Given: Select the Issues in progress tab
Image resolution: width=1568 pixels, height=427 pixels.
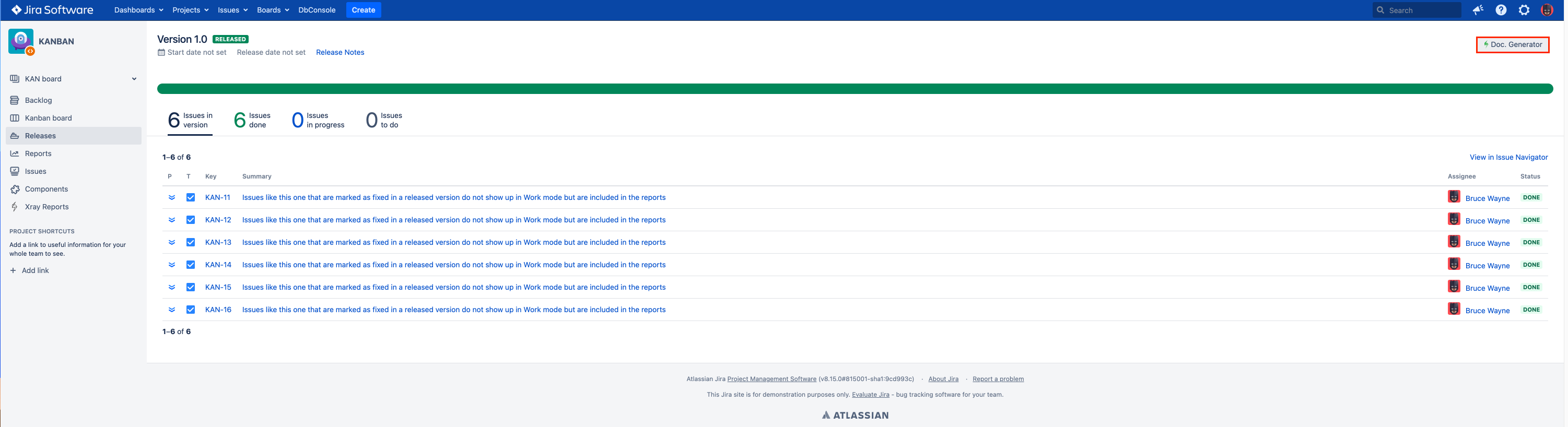Looking at the screenshot, I should pyautogui.click(x=318, y=121).
